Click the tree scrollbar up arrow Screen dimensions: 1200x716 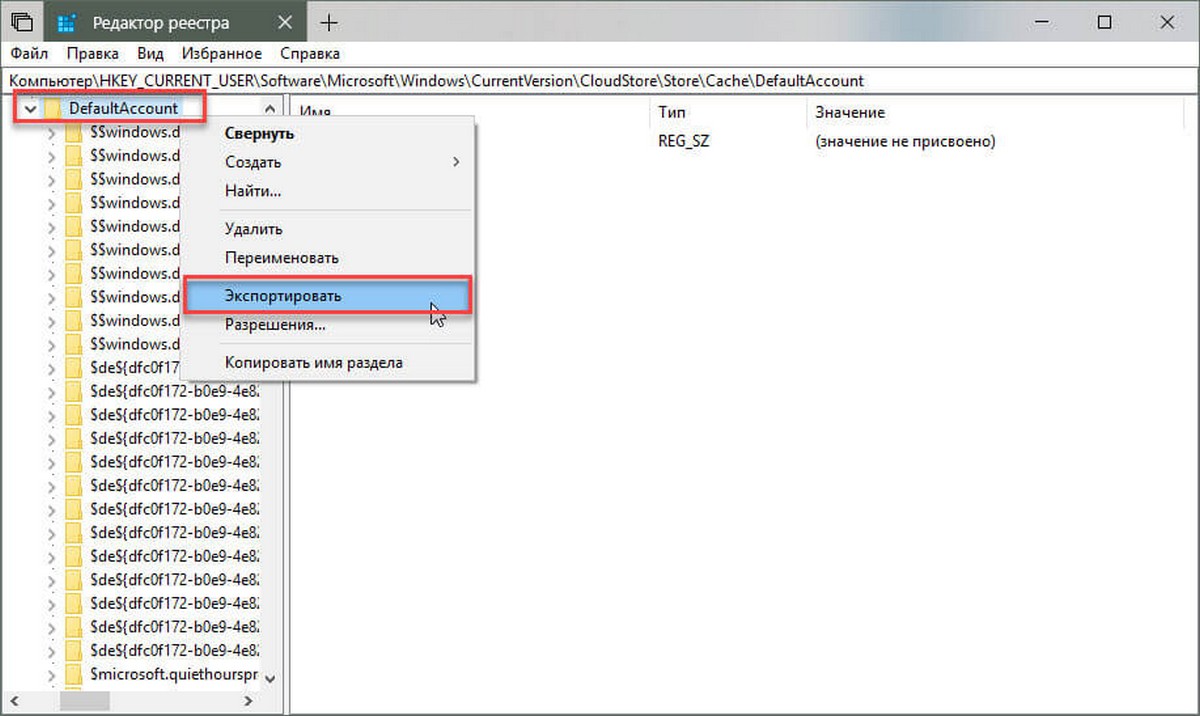269,108
